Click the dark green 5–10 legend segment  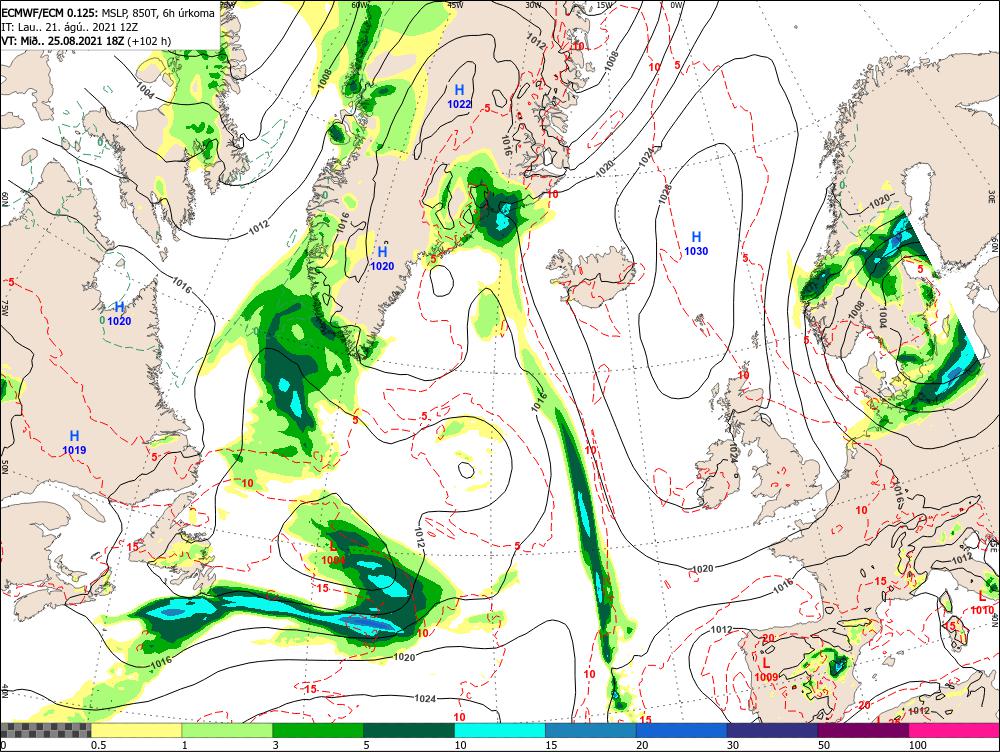coord(409,730)
